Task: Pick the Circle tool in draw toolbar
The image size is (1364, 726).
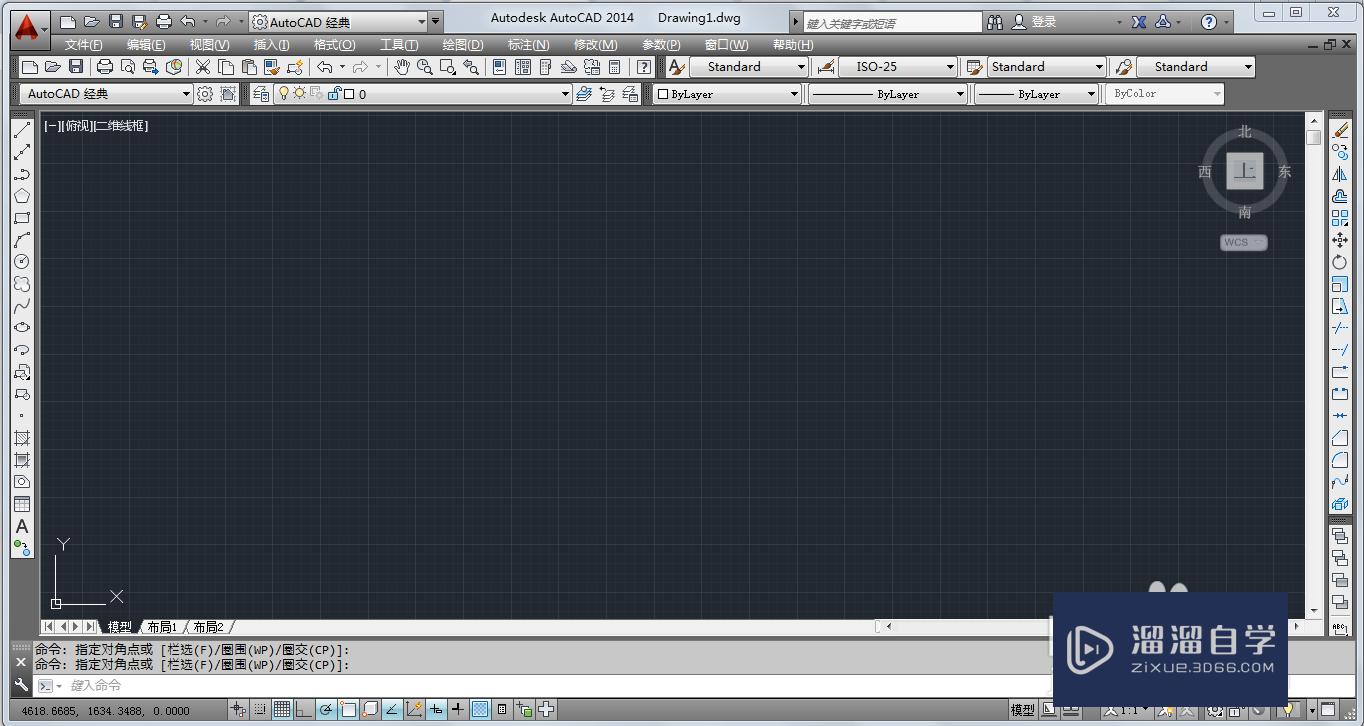Action: 22,261
